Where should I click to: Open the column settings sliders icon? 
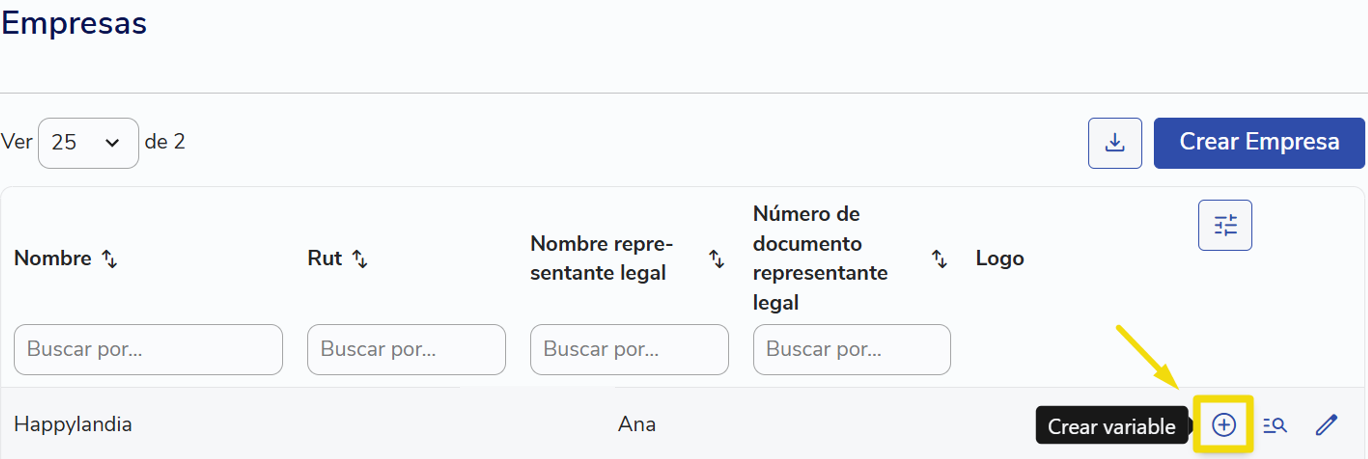[x=1225, y=225]
